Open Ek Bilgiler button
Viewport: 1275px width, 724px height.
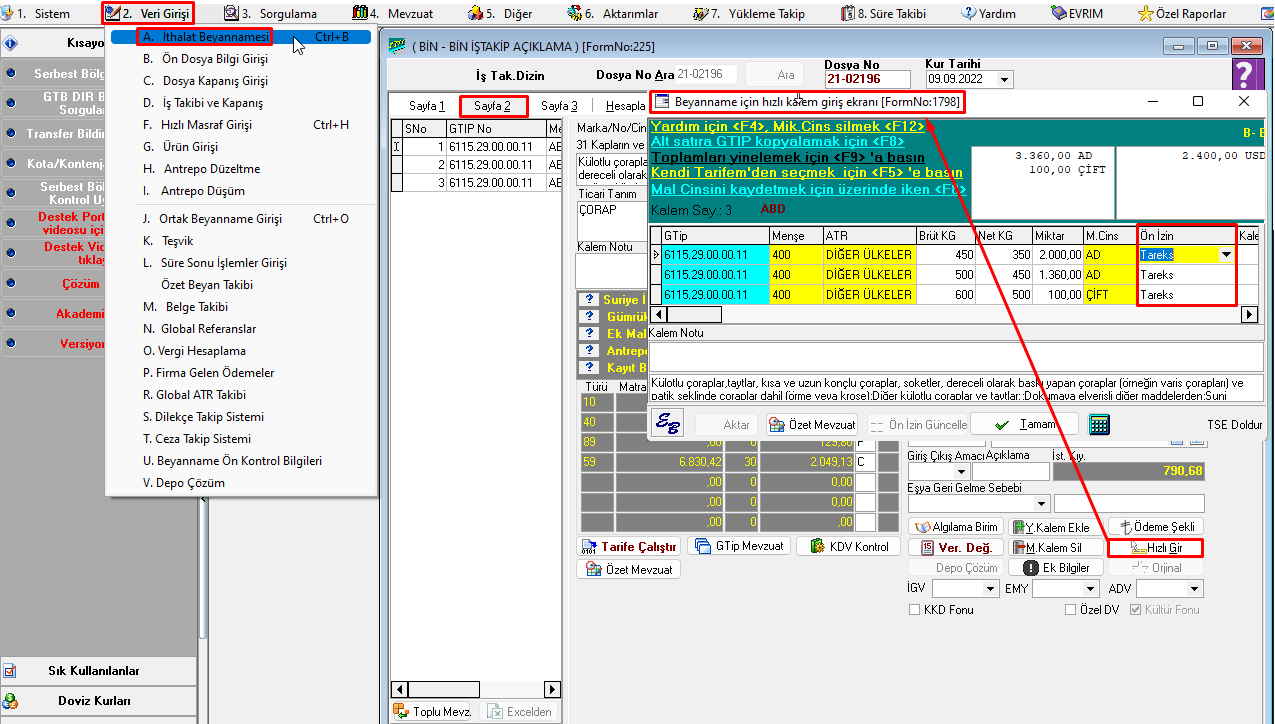click(x=1056, y=568)
